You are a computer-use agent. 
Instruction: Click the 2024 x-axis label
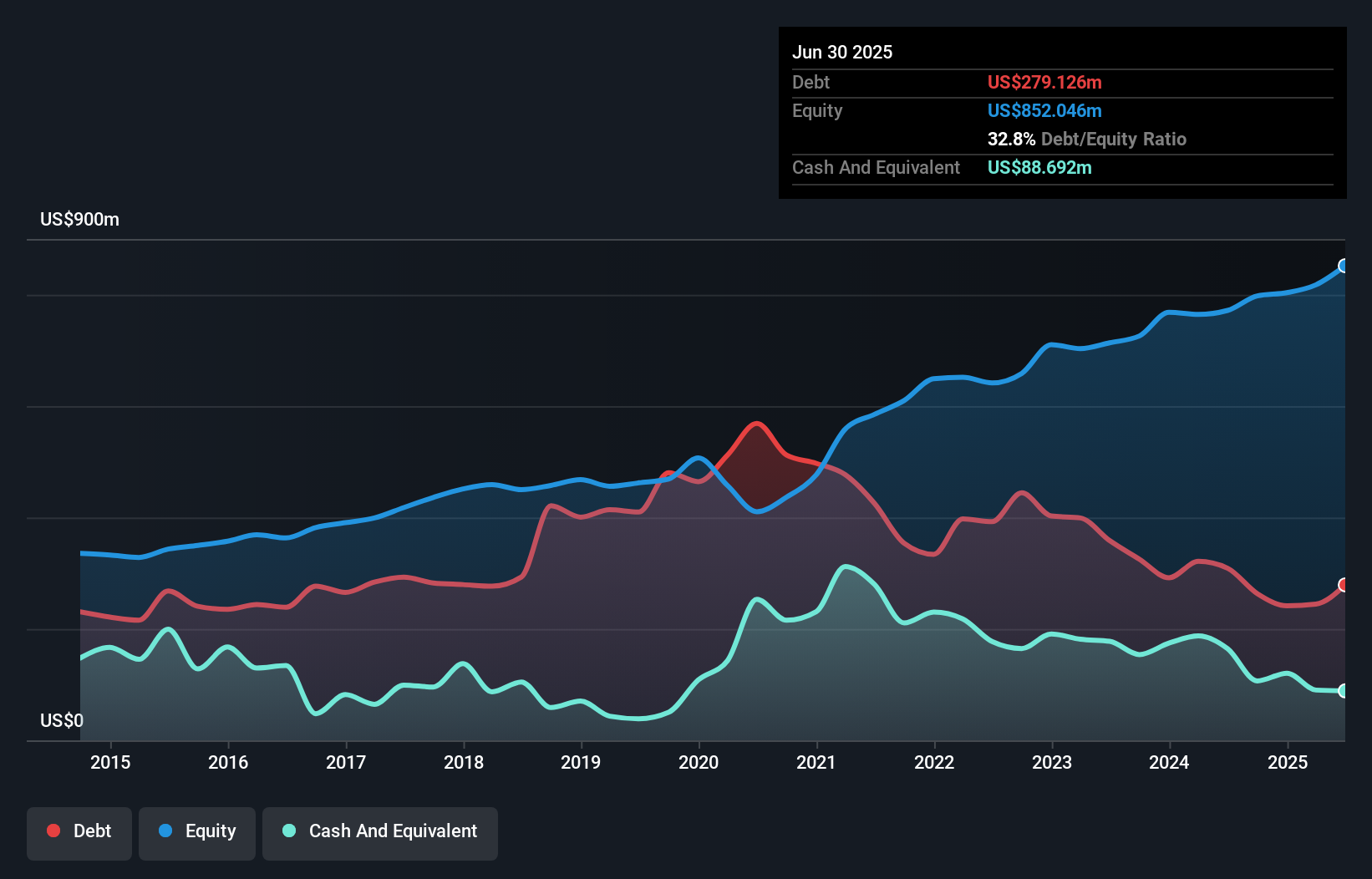tap(1169, 762)
